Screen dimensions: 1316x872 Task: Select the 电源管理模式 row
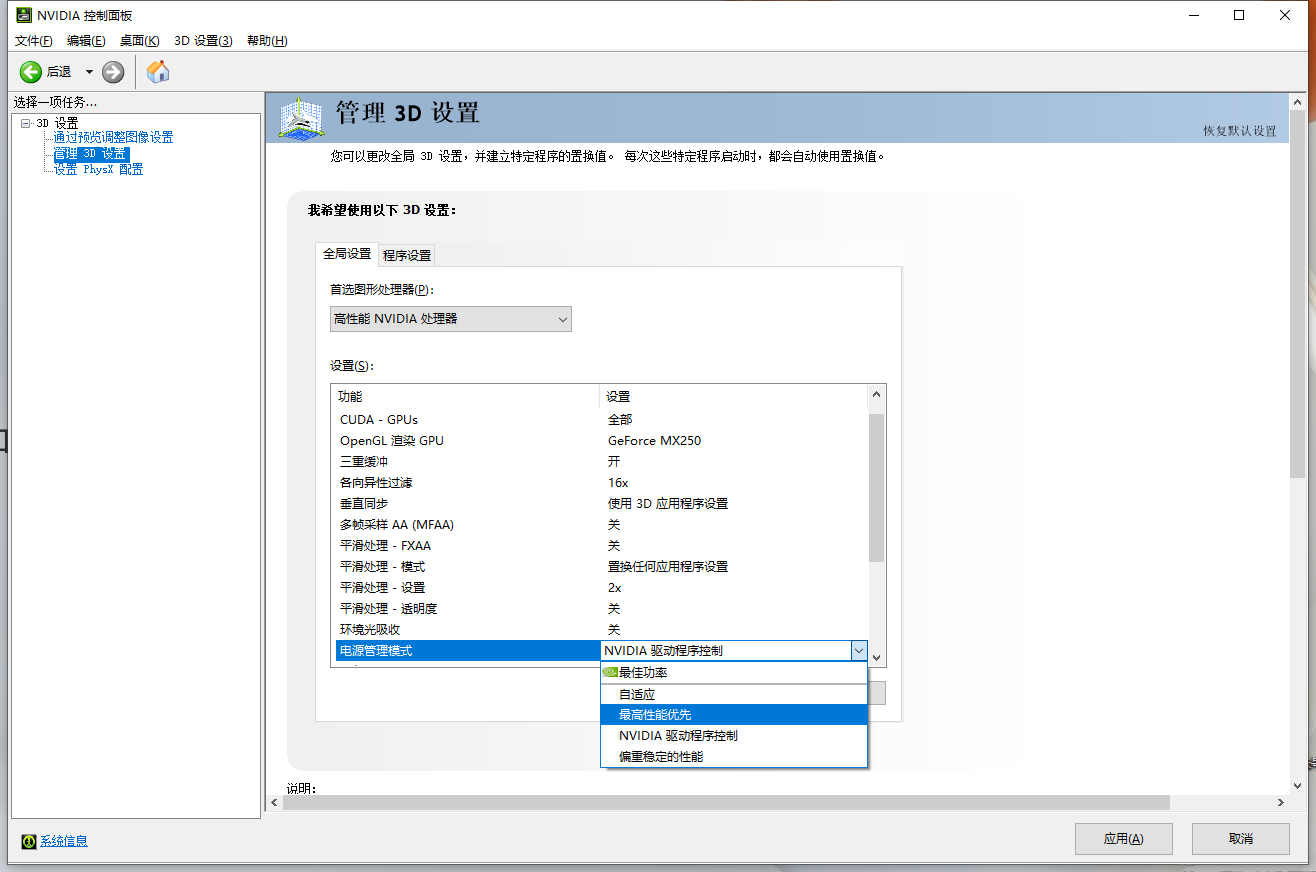600,651
